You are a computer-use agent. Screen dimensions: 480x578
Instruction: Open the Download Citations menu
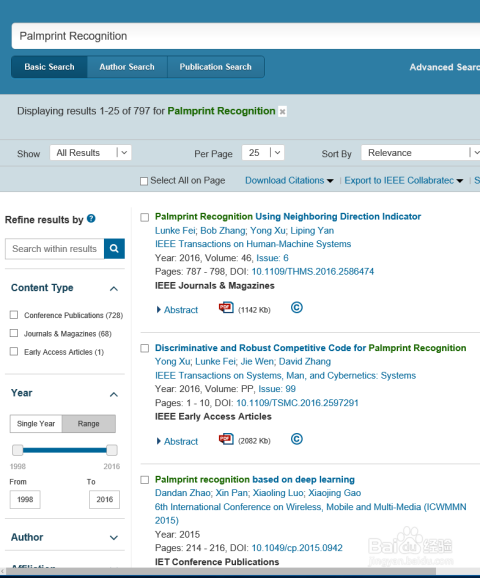[289, 181]
